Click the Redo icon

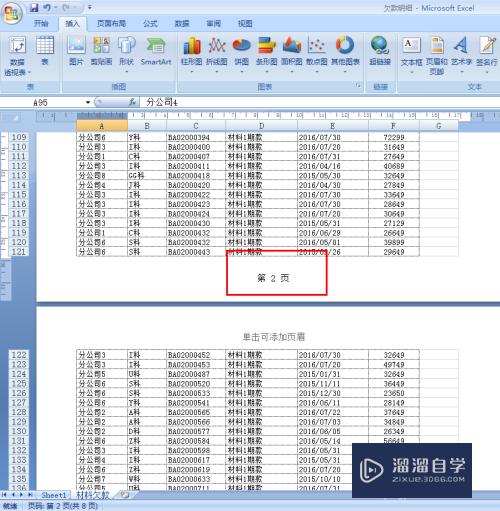tap(66, 7)
